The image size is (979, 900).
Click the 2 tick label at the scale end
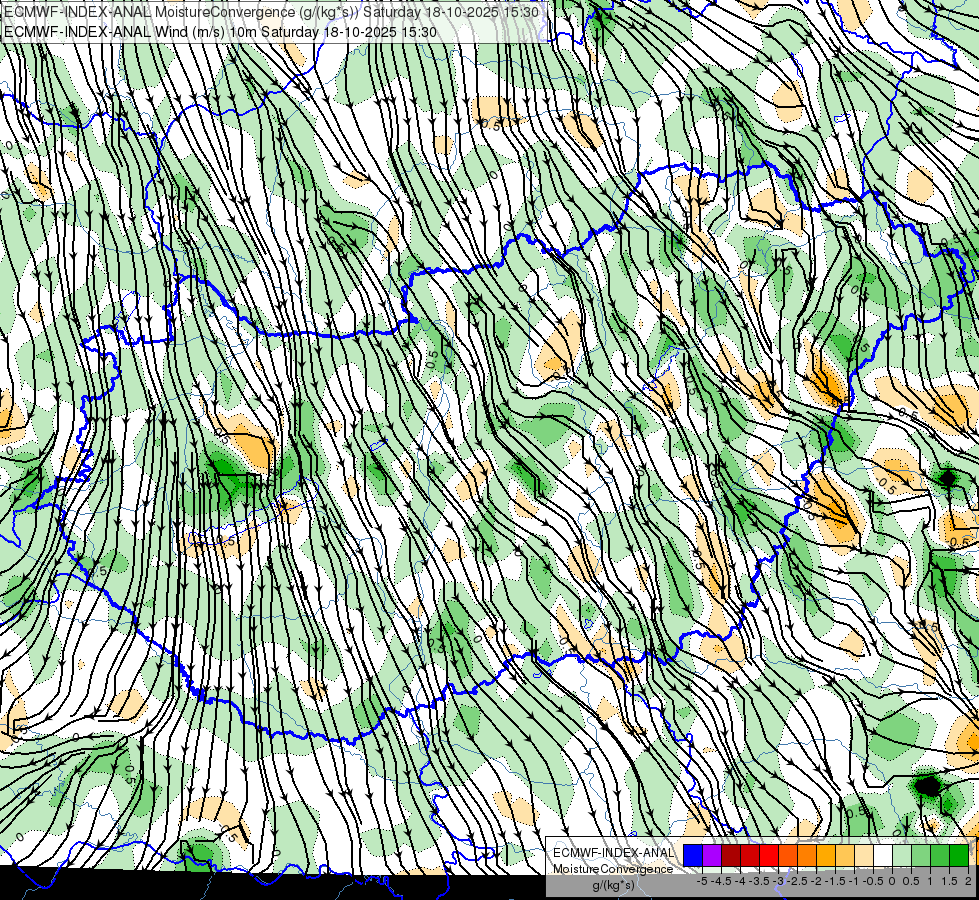[x=968, y=881]
